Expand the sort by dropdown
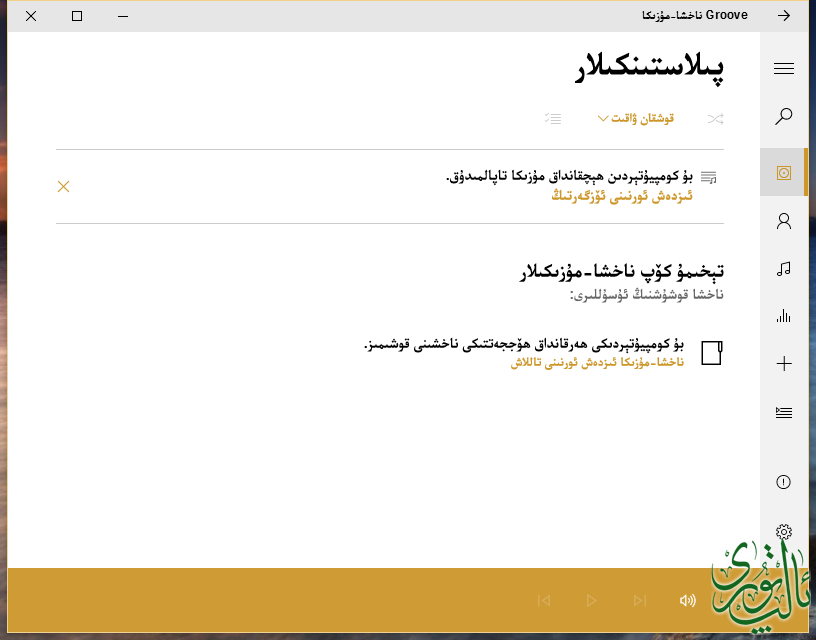The image size is (816, 640). click(x=635, y=119)
